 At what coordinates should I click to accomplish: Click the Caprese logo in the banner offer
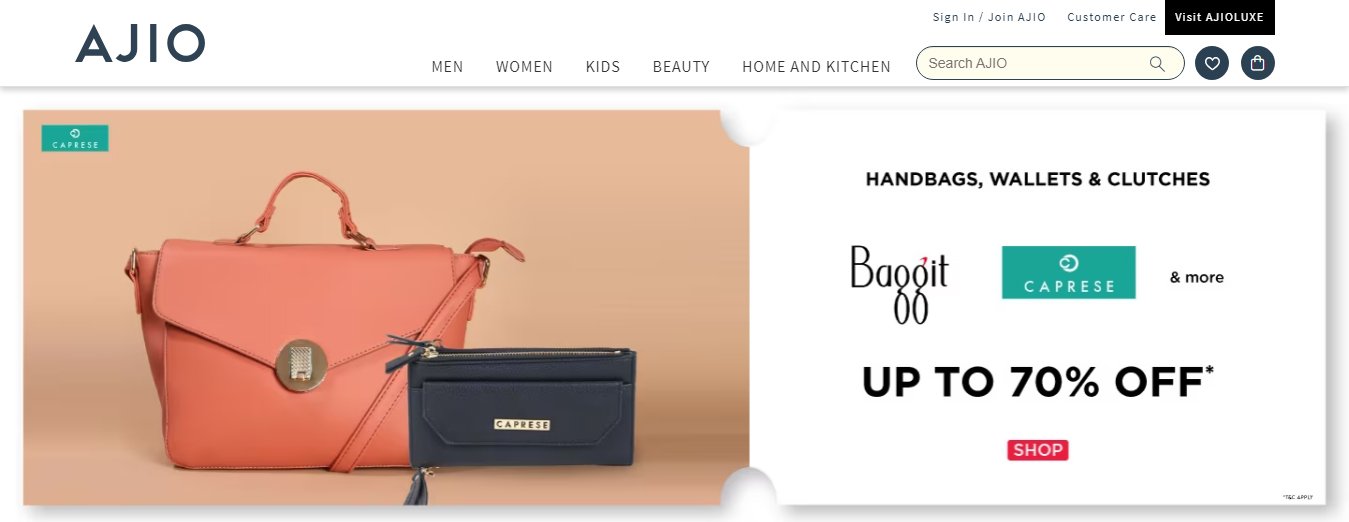click(x=1069, y=272)
